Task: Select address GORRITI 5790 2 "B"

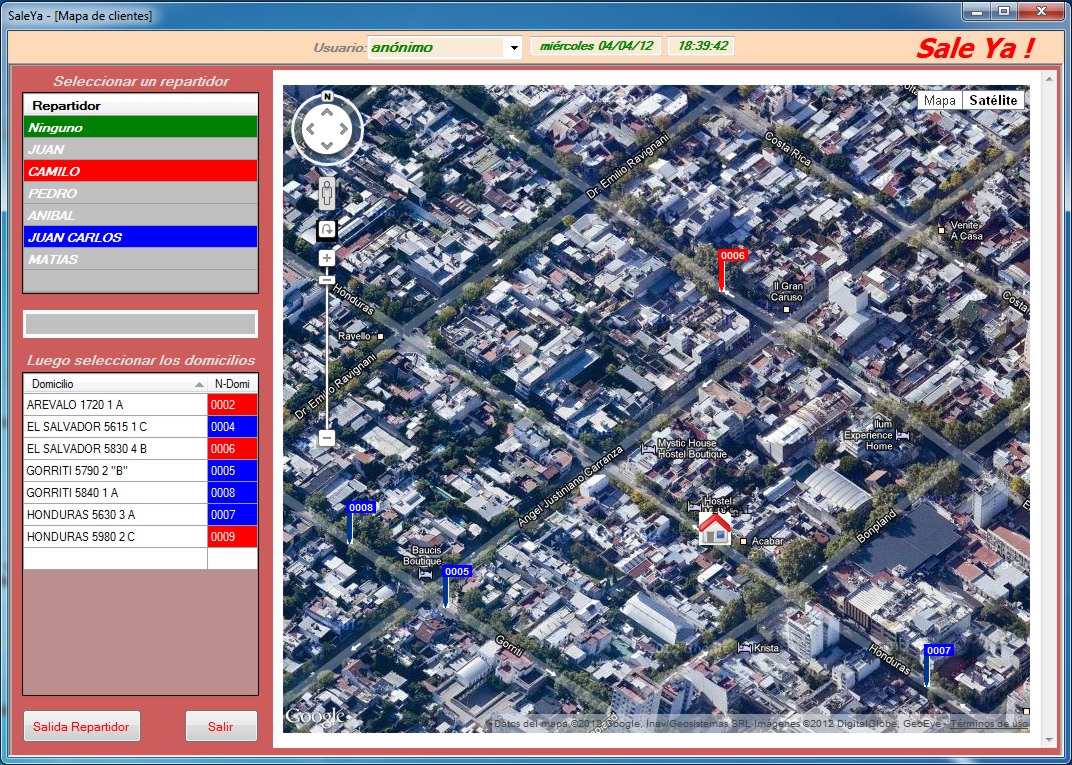Action: tap(116, 470)
